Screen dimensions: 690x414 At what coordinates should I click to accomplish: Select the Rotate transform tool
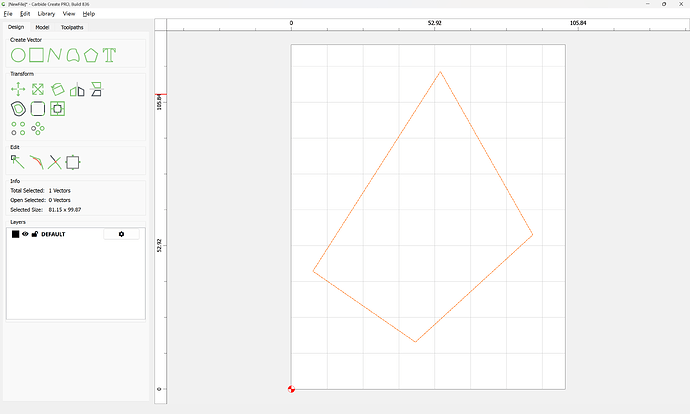tap(57, 89)
